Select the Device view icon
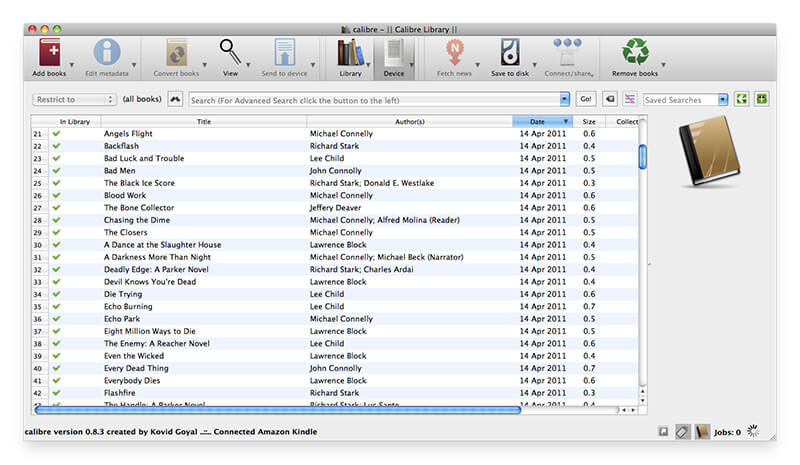This screenshot has width=800, height=465. click(x=394, y=53)
